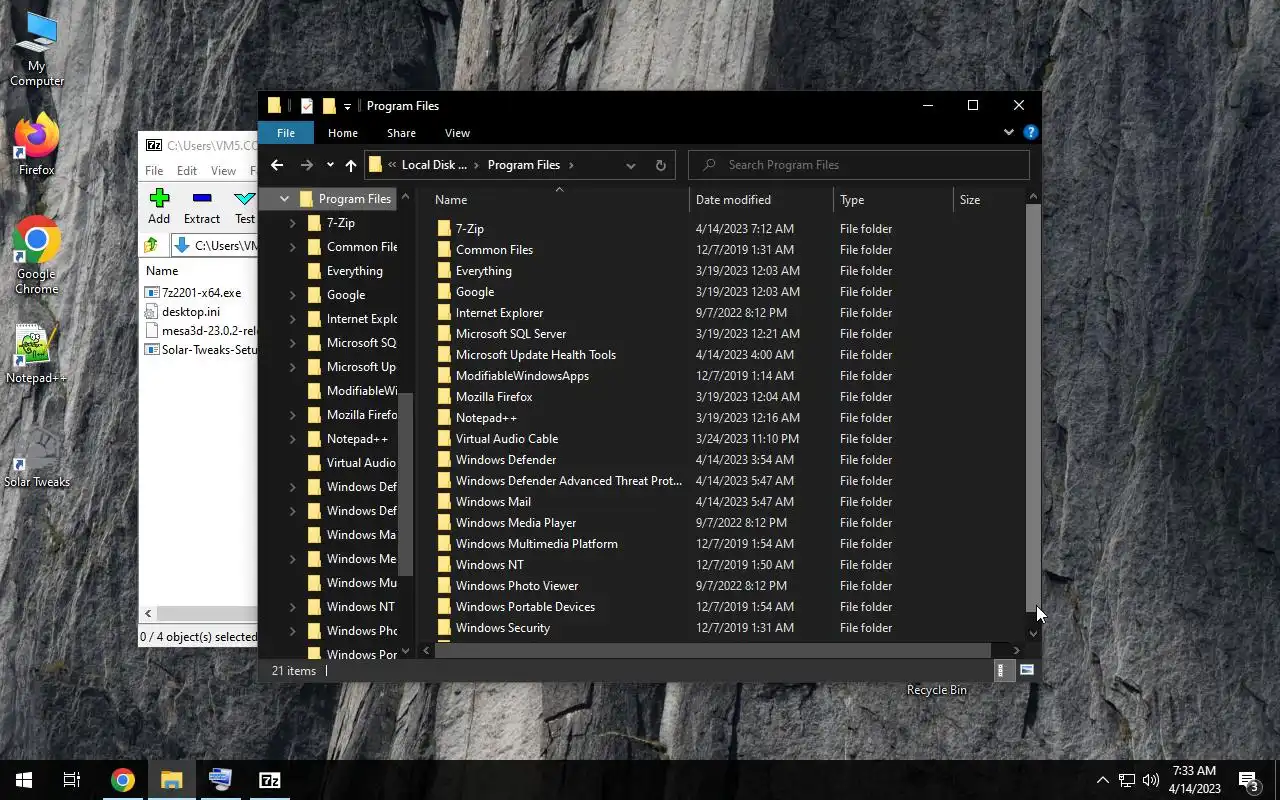This screenshot has height=800, width=1280.
Task: Click Windows Start button
Action: coord(24,780)
